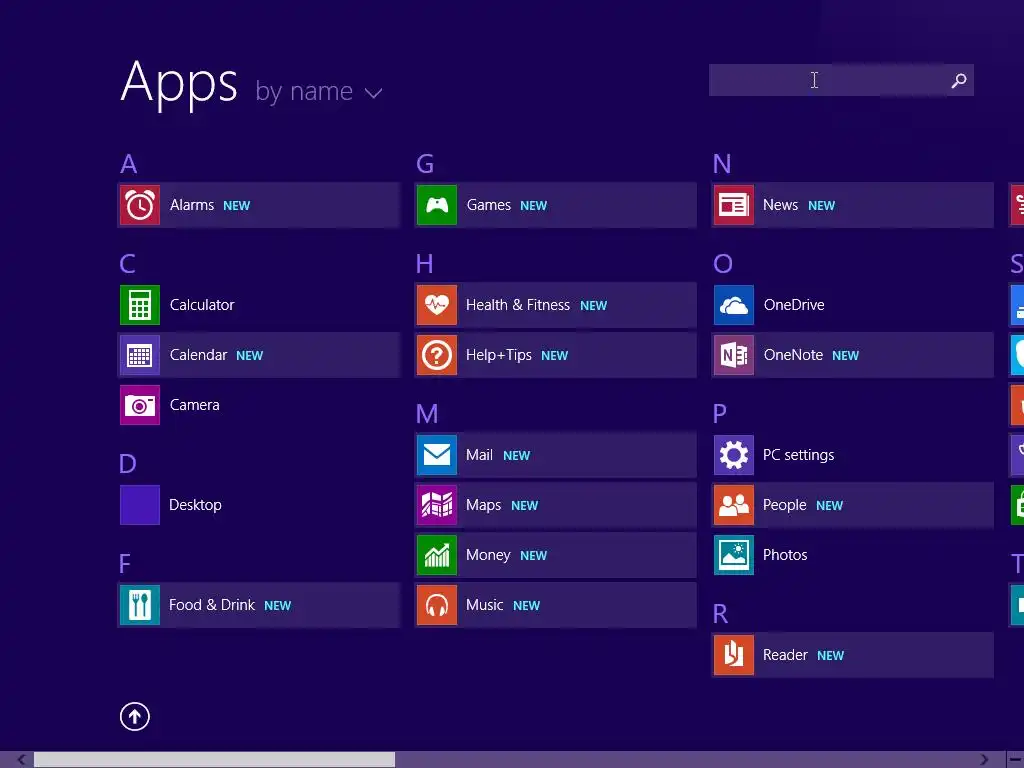Viewport: 1024px width, 768px height.
Task: Open the Alarms app icon
Action: click(140, 205)
